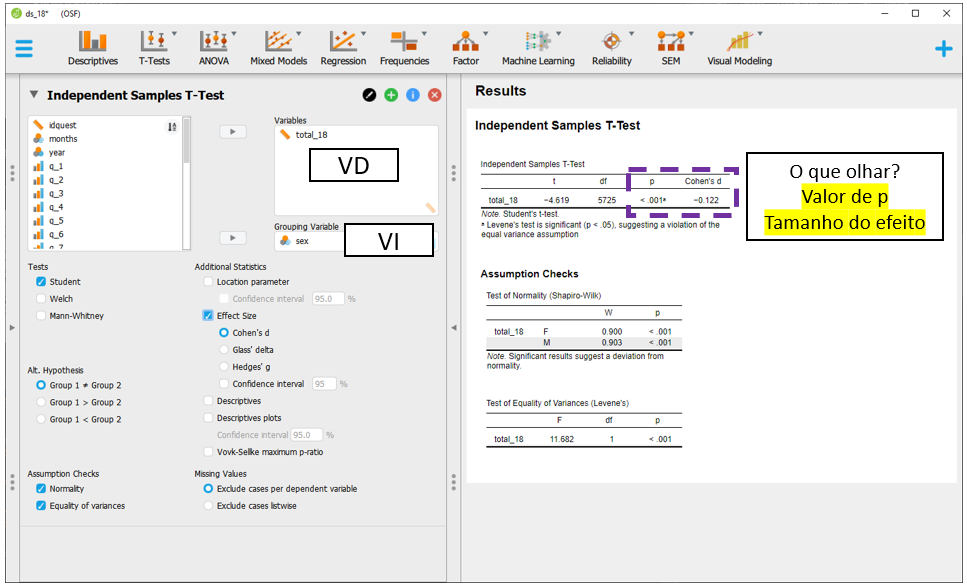This screenshot has width=967, height=586.
Task: Select Group 1 ≠ Group 2 hypothesis
Action: click(x=41, y=385)
